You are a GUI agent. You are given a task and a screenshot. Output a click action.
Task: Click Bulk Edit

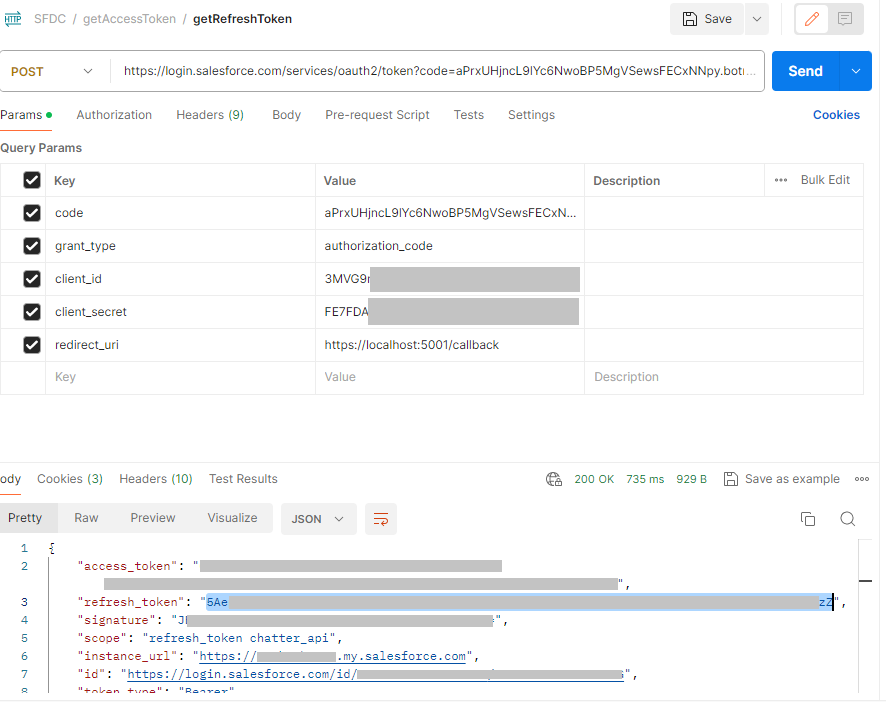(825, 180)
